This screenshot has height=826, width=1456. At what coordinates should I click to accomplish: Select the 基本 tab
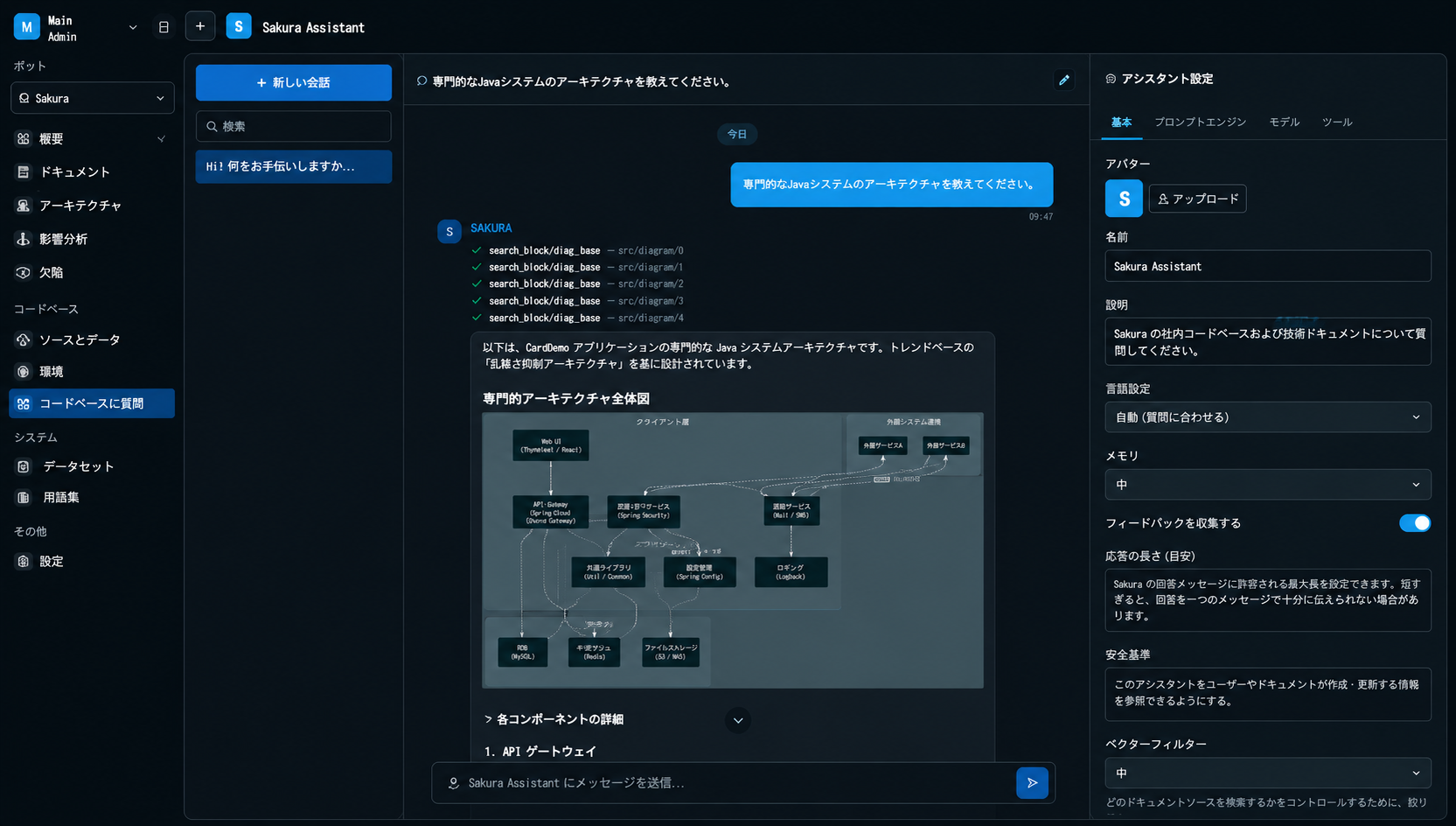(1121, 122)
